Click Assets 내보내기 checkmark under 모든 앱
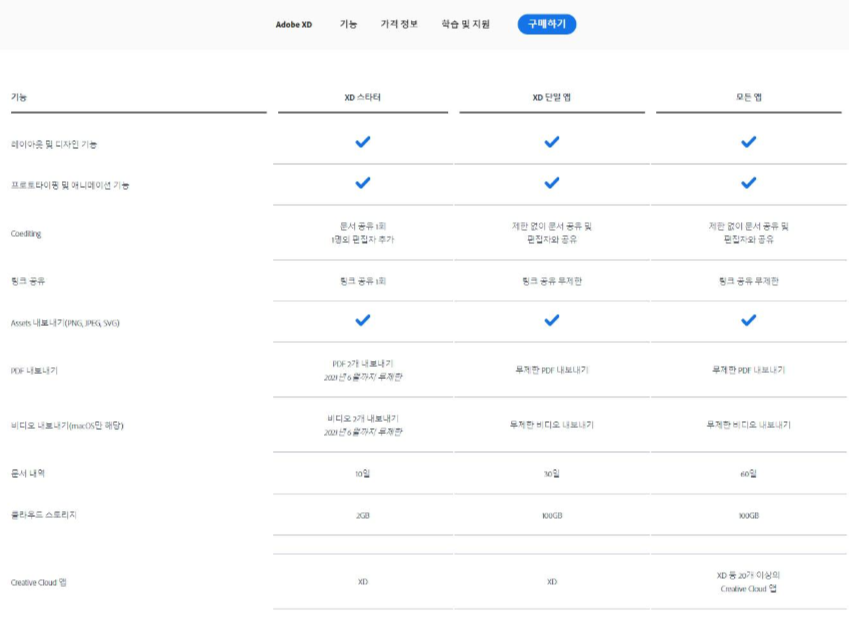849x619 pixels. [748, 321]
